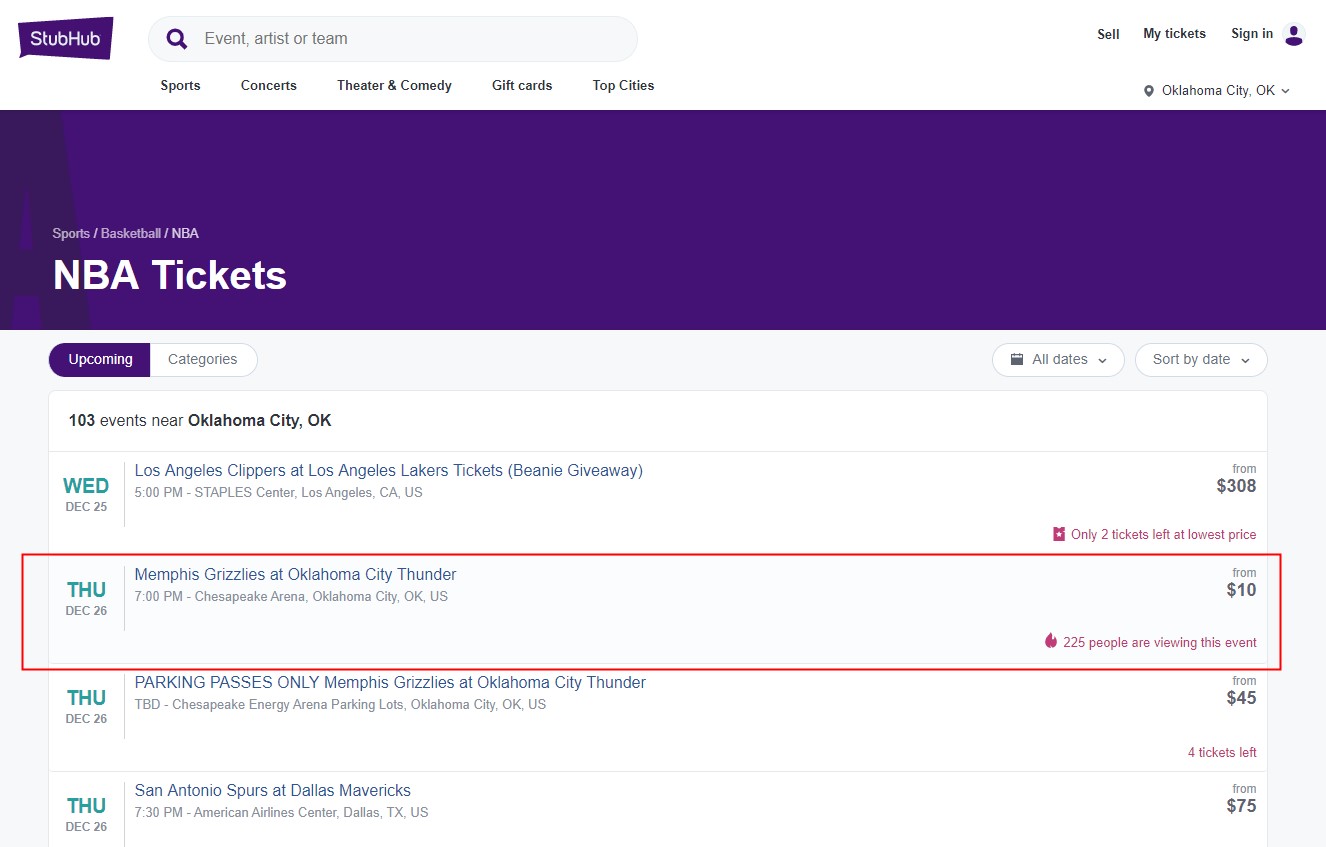Open the Theater & Comedy menu
Image resolution: width=1326 pixels, height=847 pixels.
394,86
